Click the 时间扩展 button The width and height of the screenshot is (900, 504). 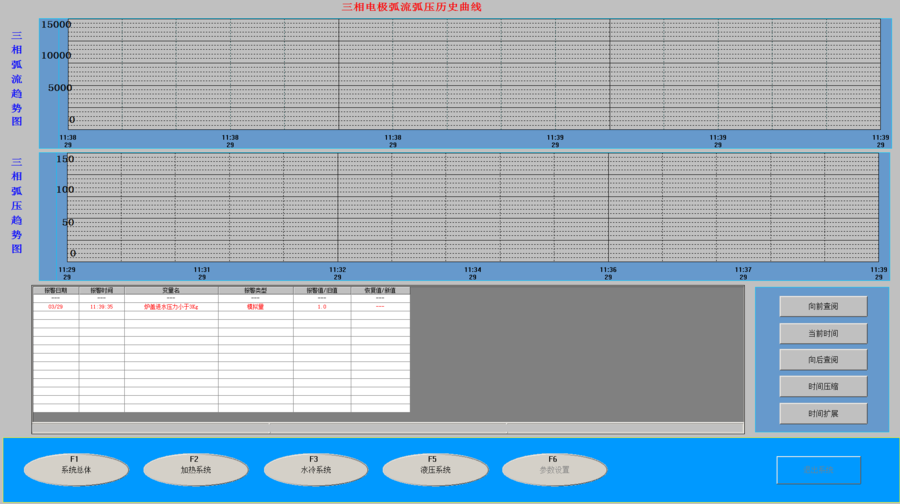(823, 413)
